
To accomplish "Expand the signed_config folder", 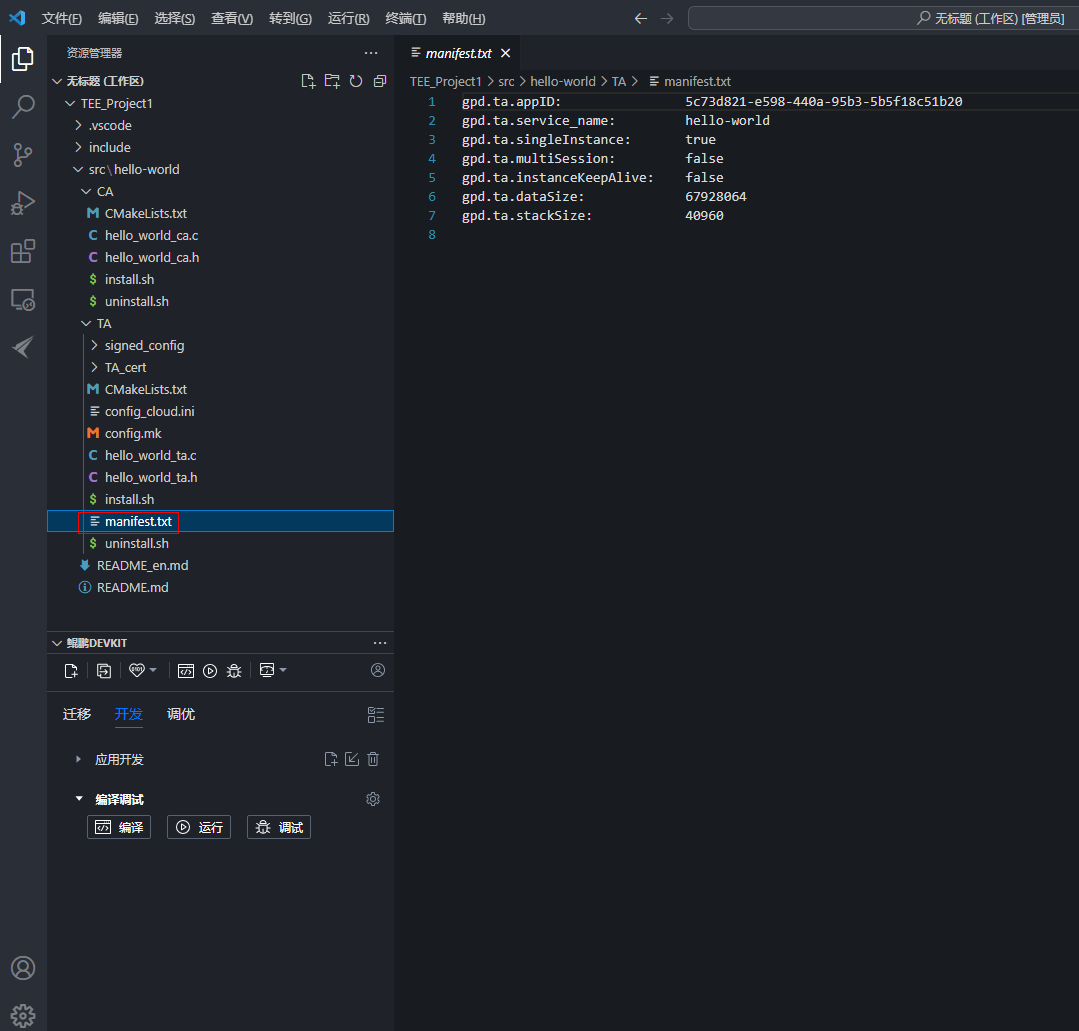I will (x=94, y=346).
